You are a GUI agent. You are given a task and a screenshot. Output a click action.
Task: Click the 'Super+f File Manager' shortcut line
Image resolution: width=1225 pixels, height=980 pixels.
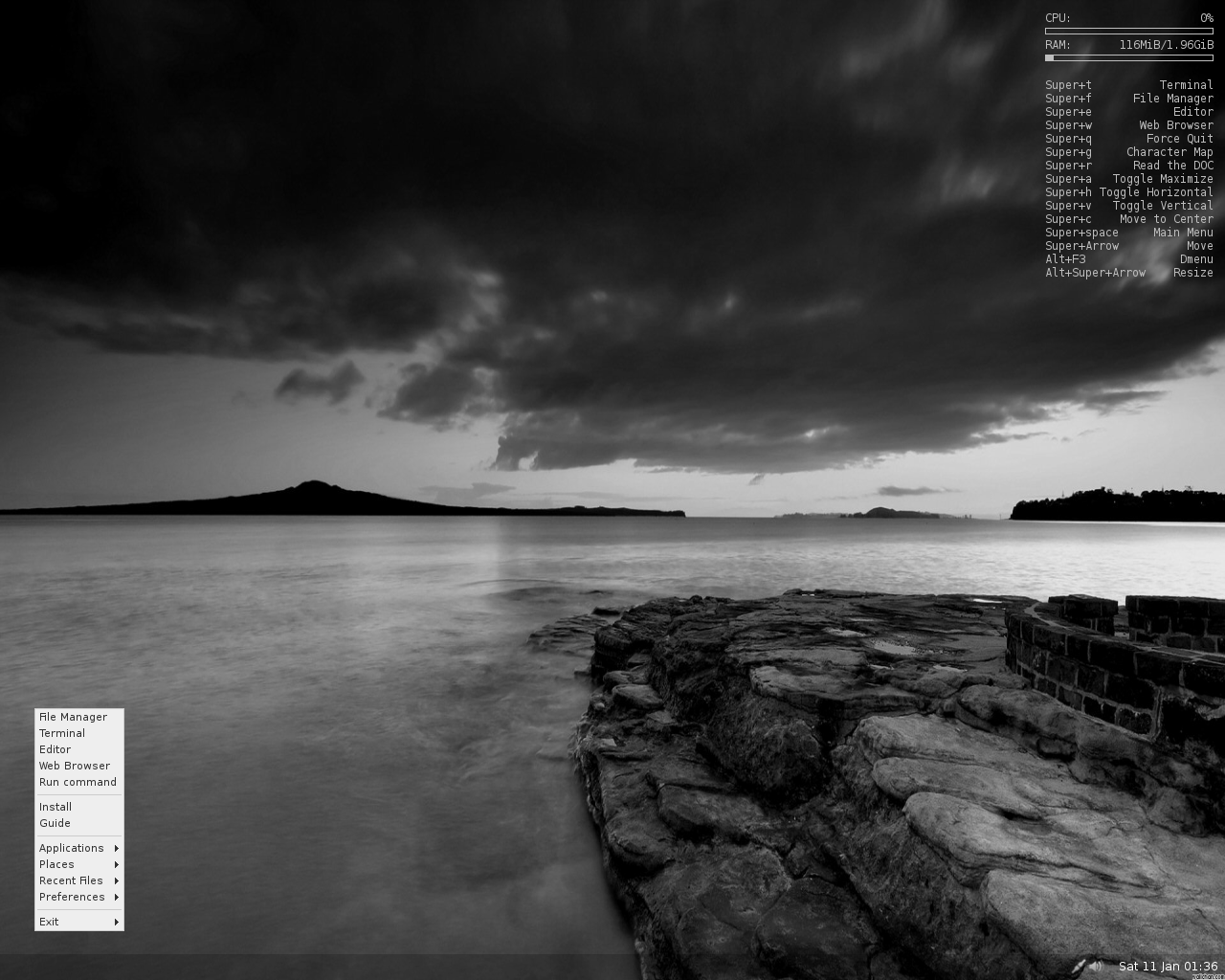[1129, 99]
